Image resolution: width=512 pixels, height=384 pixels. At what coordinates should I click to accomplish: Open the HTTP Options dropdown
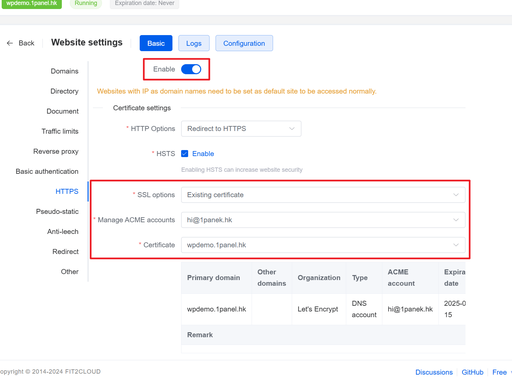241,129
